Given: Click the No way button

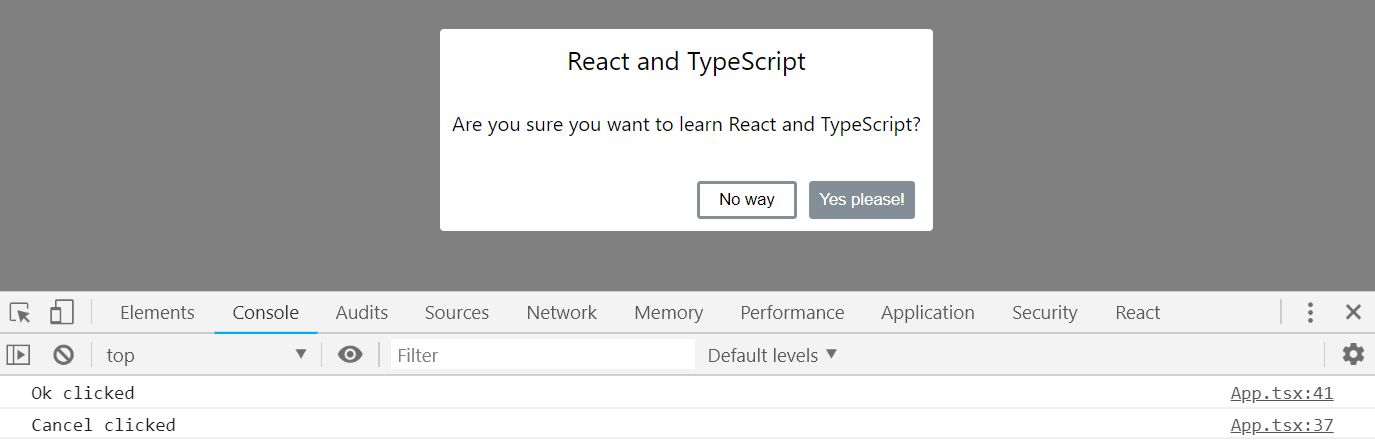Looking at the screenshot, I should pos(747,200).
